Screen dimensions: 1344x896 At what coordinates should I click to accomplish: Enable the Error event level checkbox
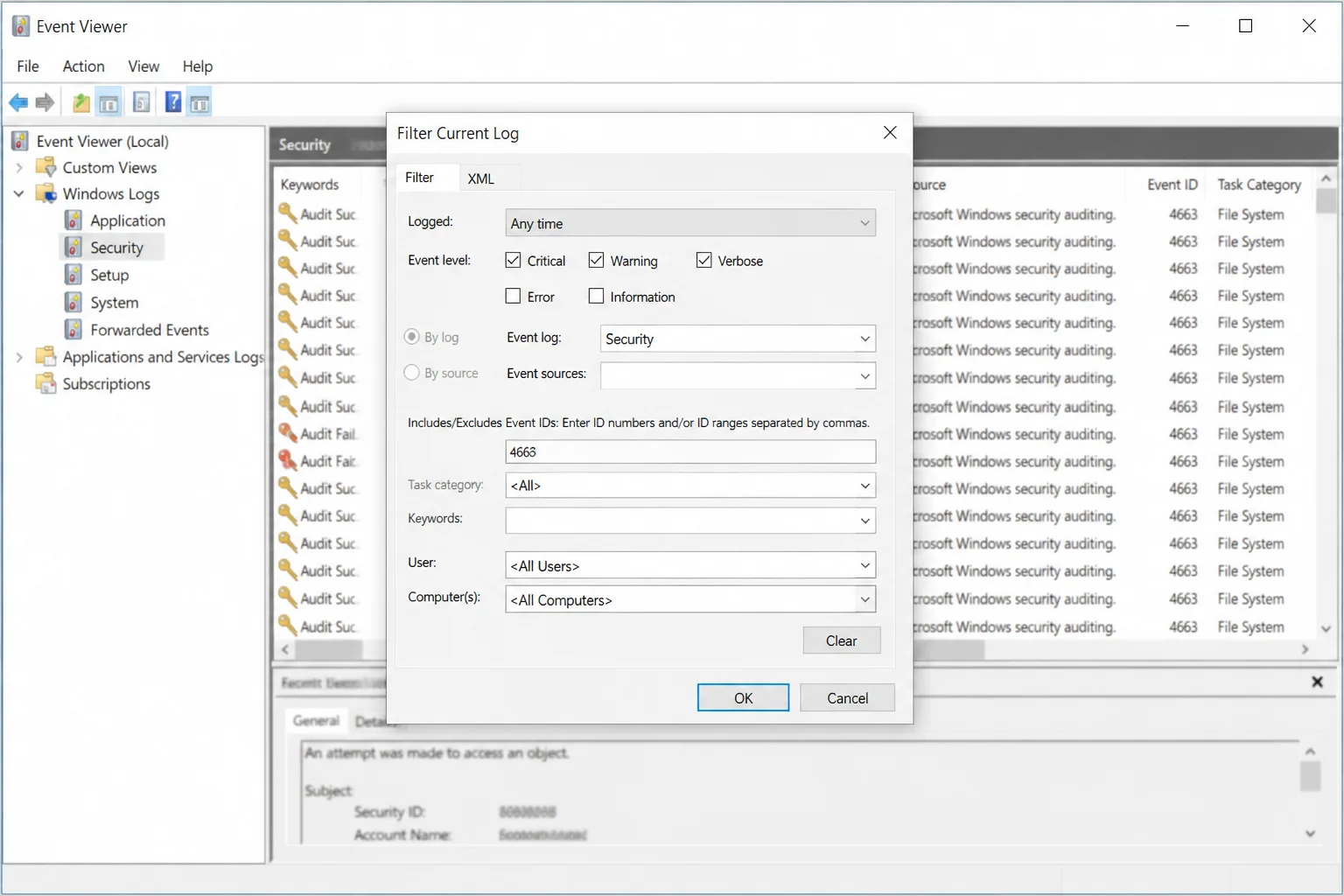click(513, 296)
